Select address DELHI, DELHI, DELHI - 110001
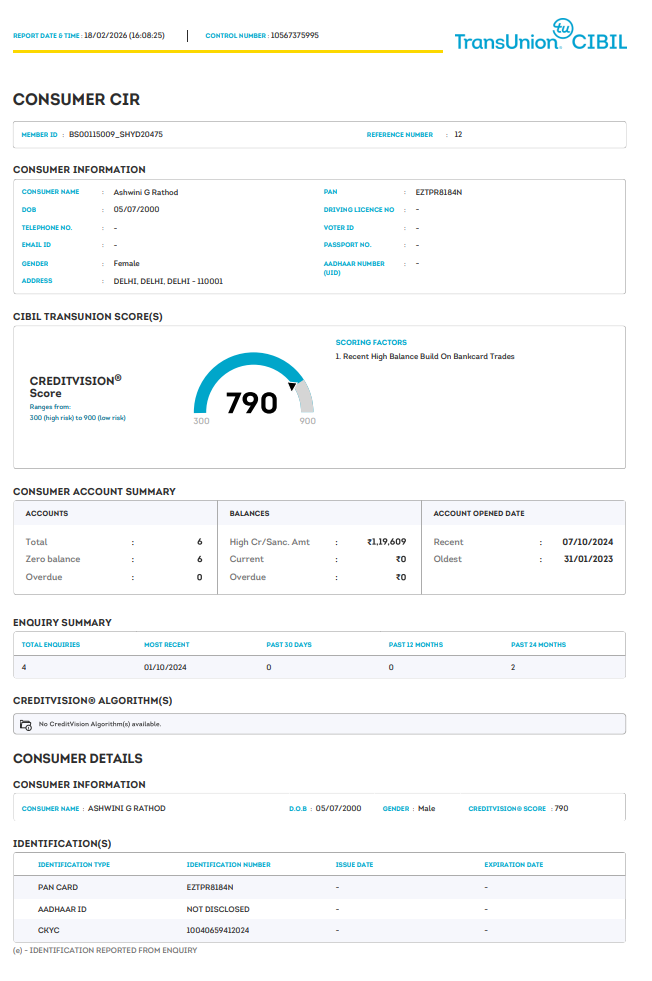Screen dimensions: 652x981 (x=168, y=281)
